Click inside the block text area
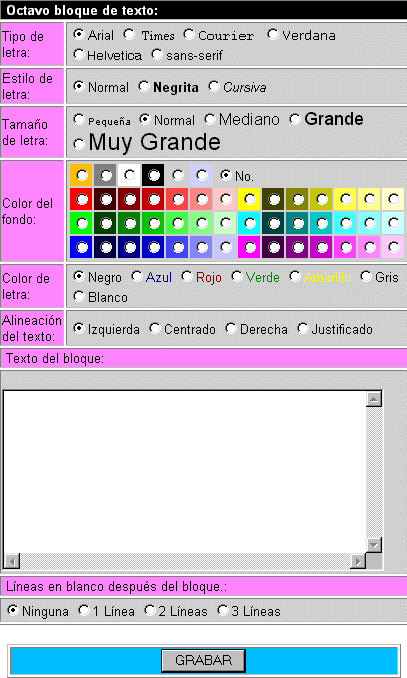 tap(185, 472)
